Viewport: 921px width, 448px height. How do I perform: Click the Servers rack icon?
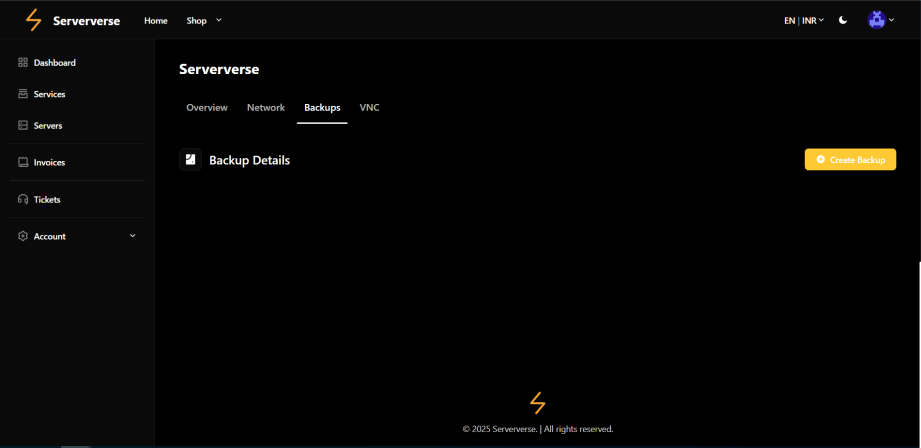point(23,125)
